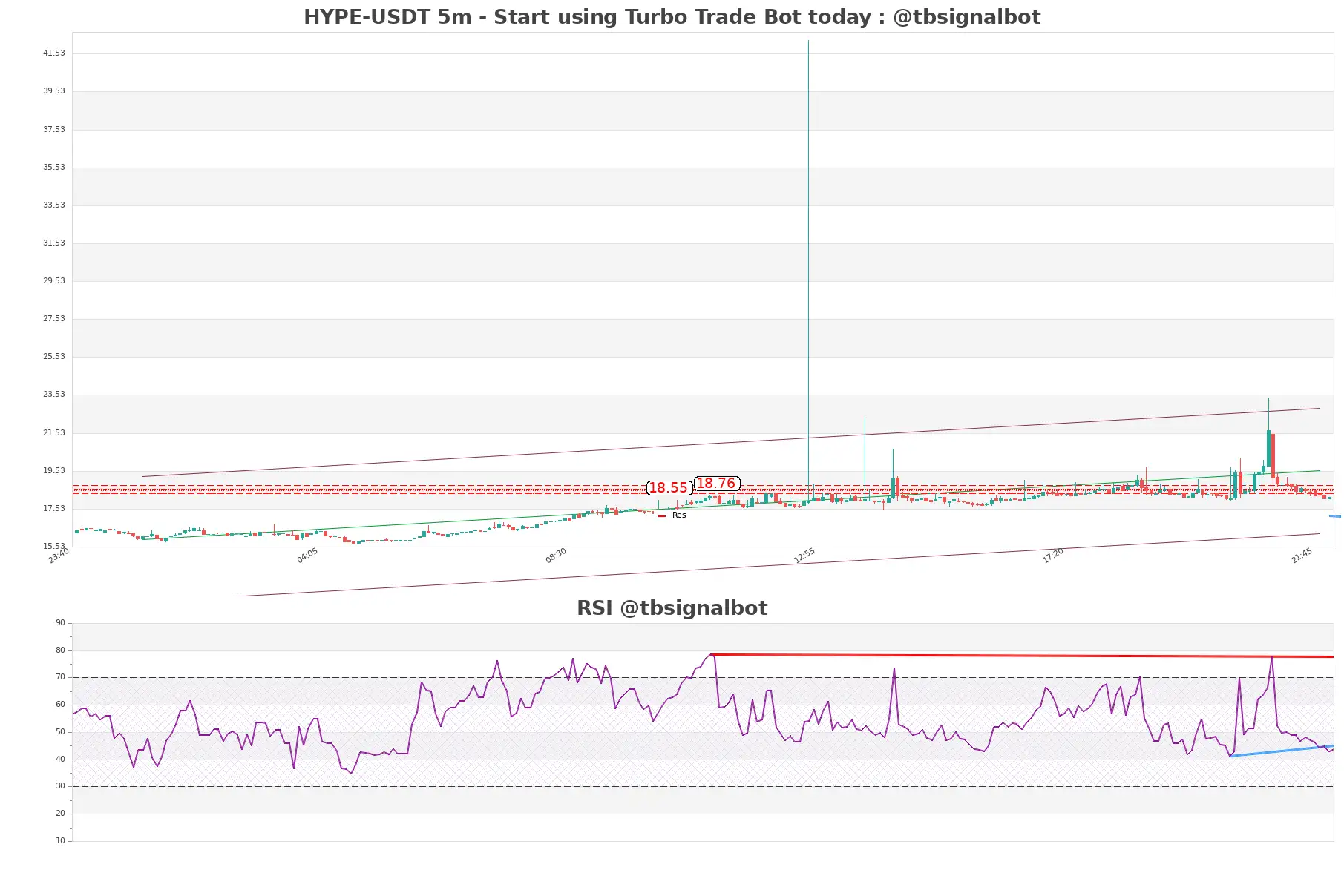Click the 29.53 price axis label
Viewport: 1344px width, 896px height.
tap(53, 281)
